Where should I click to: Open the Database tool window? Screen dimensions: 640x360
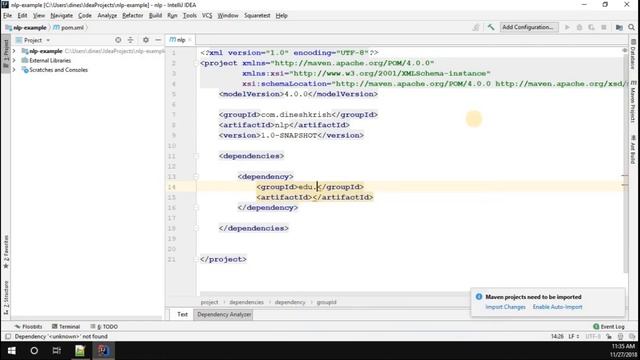point(633,54)
